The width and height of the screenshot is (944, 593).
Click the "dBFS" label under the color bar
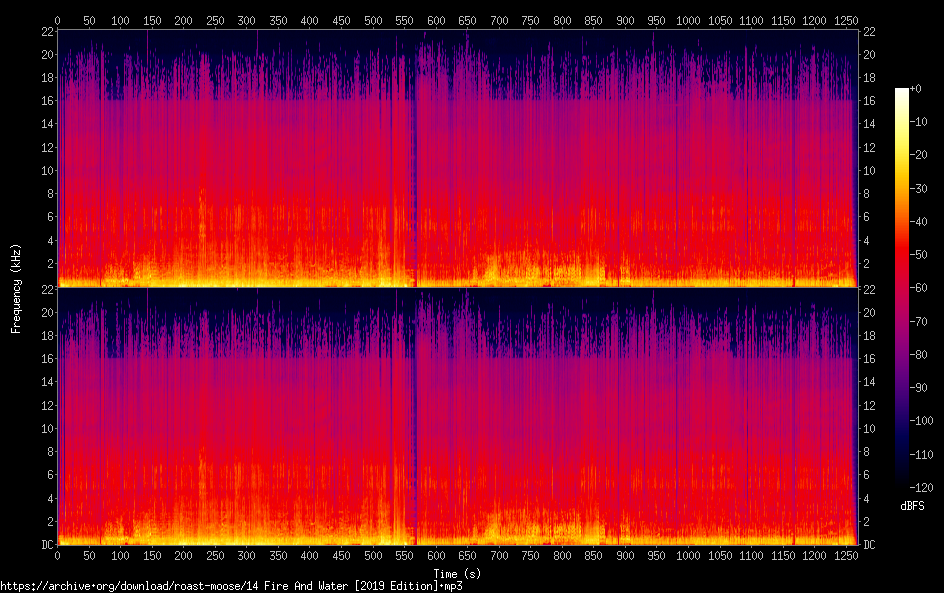click(x=911, y=506)
